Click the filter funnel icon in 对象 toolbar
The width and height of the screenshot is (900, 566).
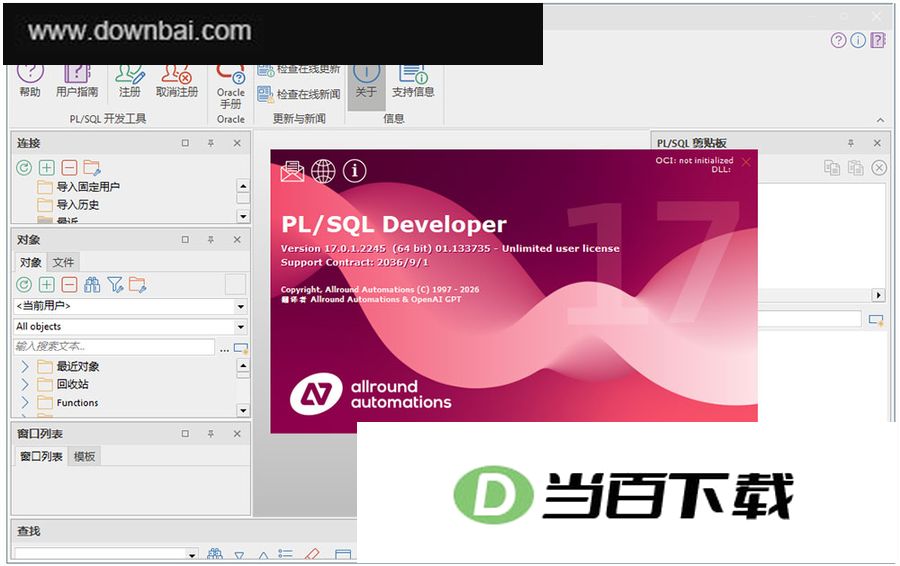(115, 285)
